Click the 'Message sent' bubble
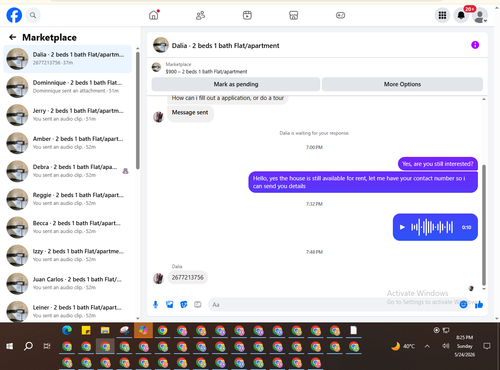 190,113
